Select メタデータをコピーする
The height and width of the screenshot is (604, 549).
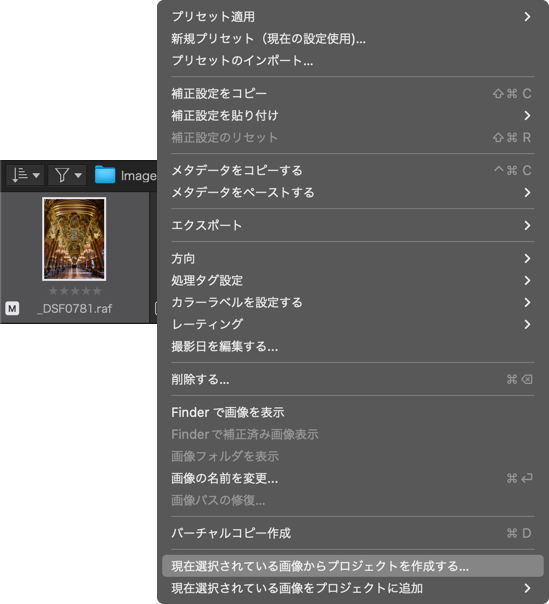tap(351, 170)
